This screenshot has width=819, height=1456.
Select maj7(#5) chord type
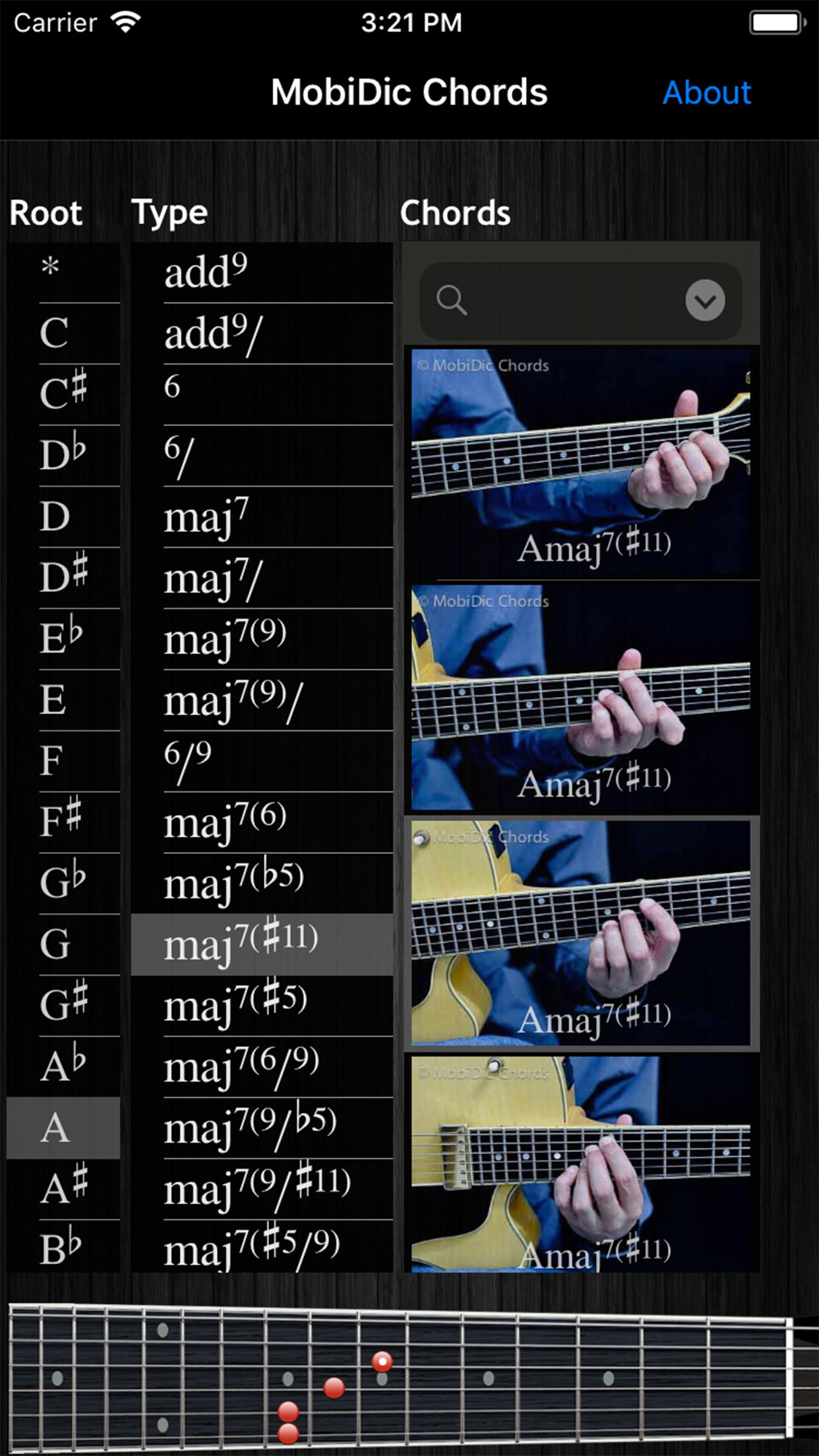[262, 1006]
